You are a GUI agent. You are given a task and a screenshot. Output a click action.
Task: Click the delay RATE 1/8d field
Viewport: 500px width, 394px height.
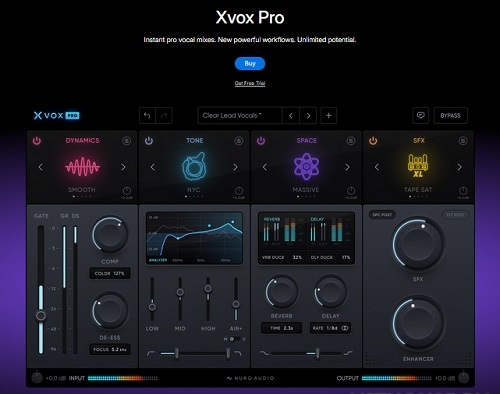tap(330, 328)
